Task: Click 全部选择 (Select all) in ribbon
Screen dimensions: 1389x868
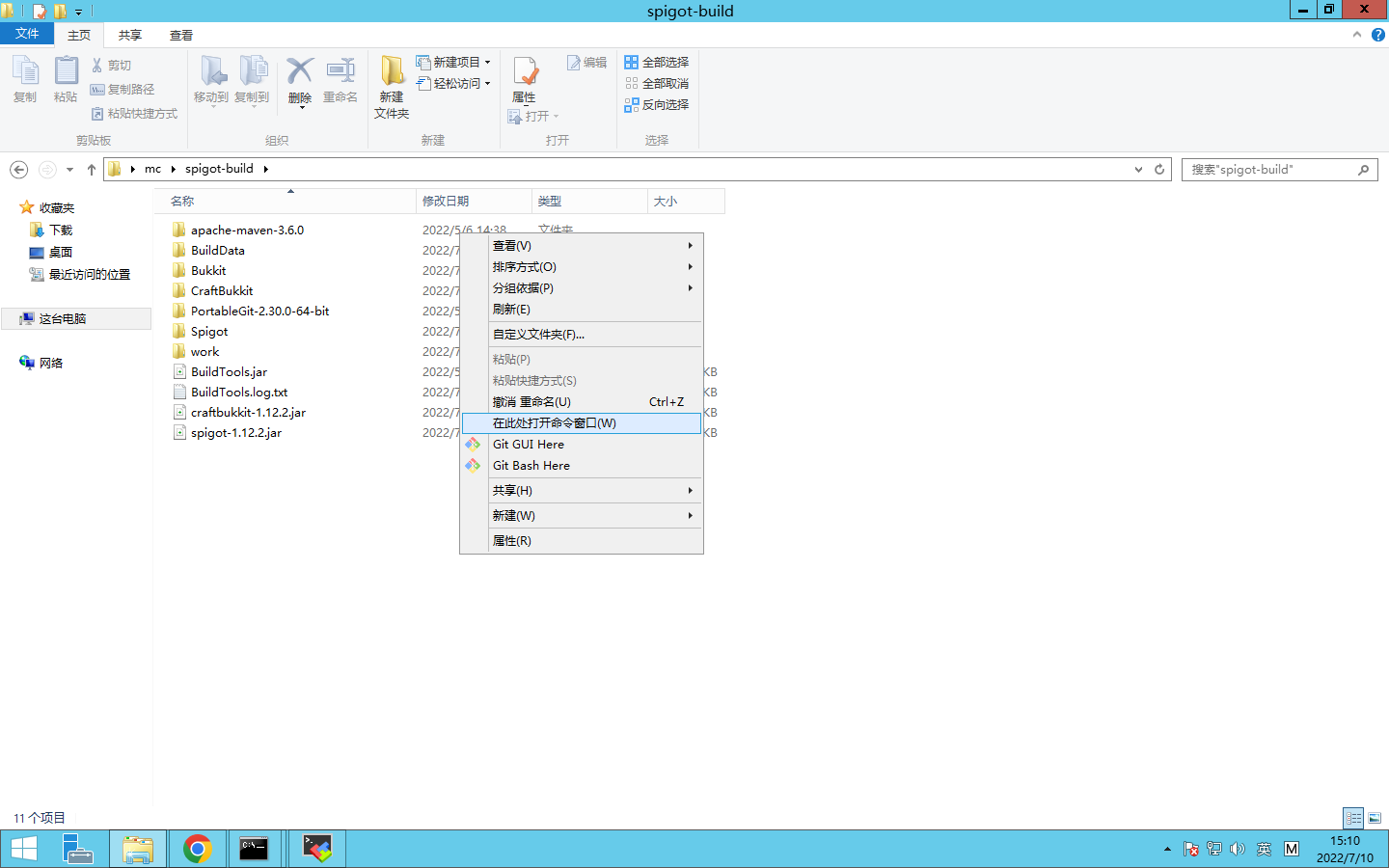Action: click(x=656, y=62)
